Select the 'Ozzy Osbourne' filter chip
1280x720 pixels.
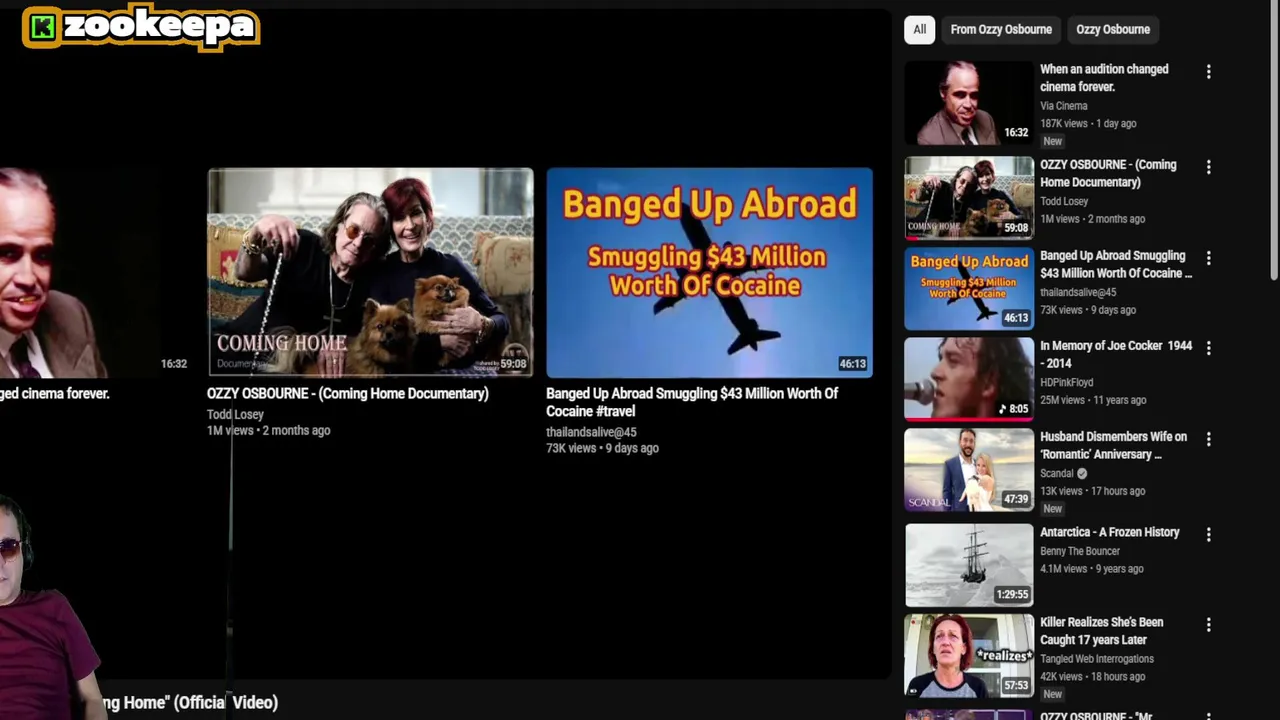coord(1113,29)
